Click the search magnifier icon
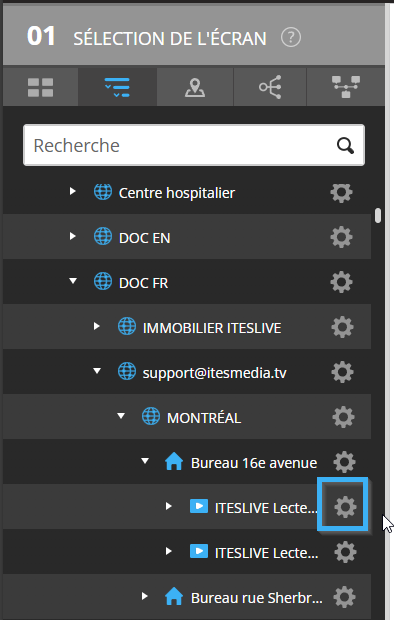 point(345,146)
